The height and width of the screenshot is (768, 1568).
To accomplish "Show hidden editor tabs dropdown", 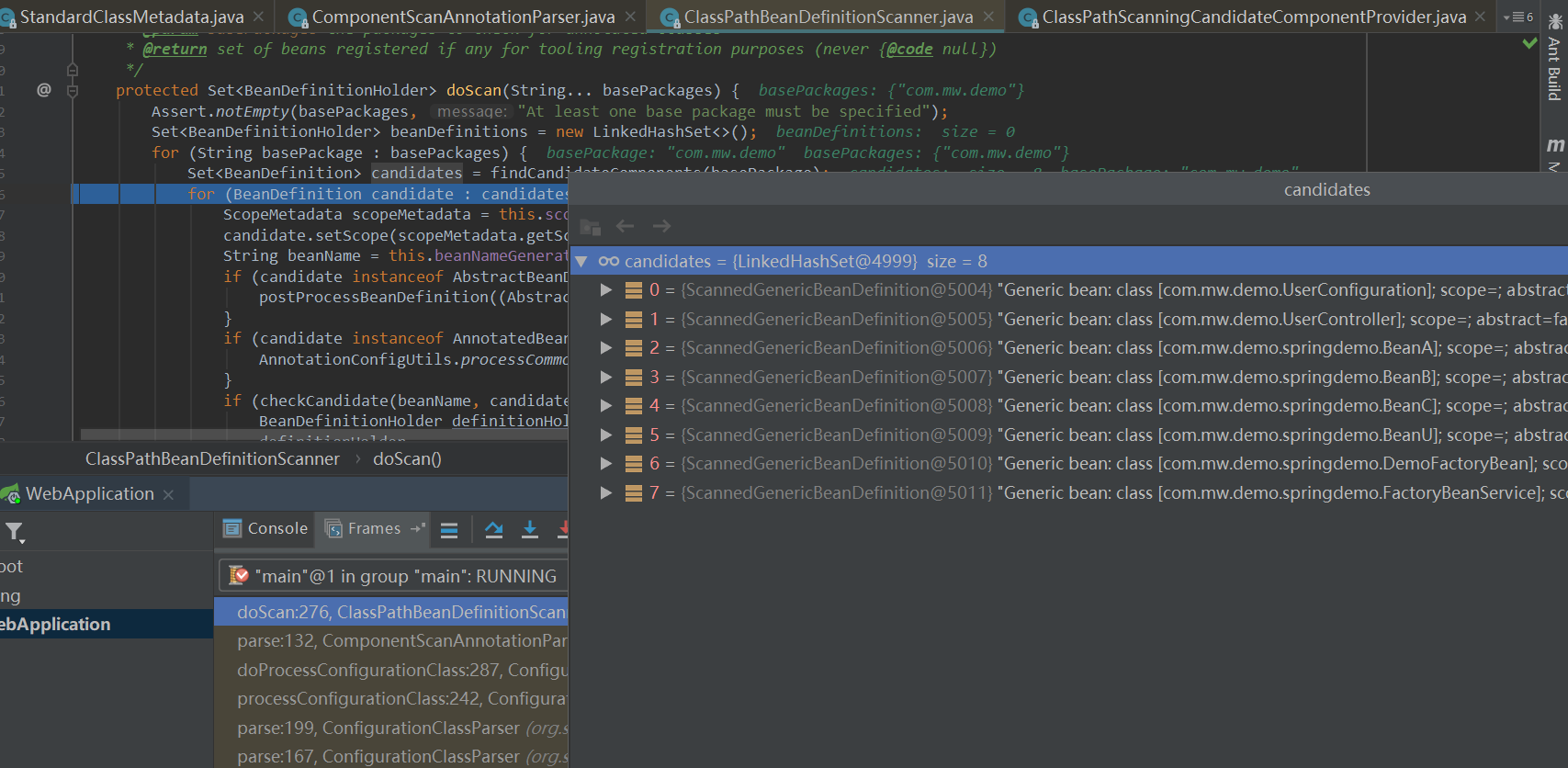I will [1517, 17].
